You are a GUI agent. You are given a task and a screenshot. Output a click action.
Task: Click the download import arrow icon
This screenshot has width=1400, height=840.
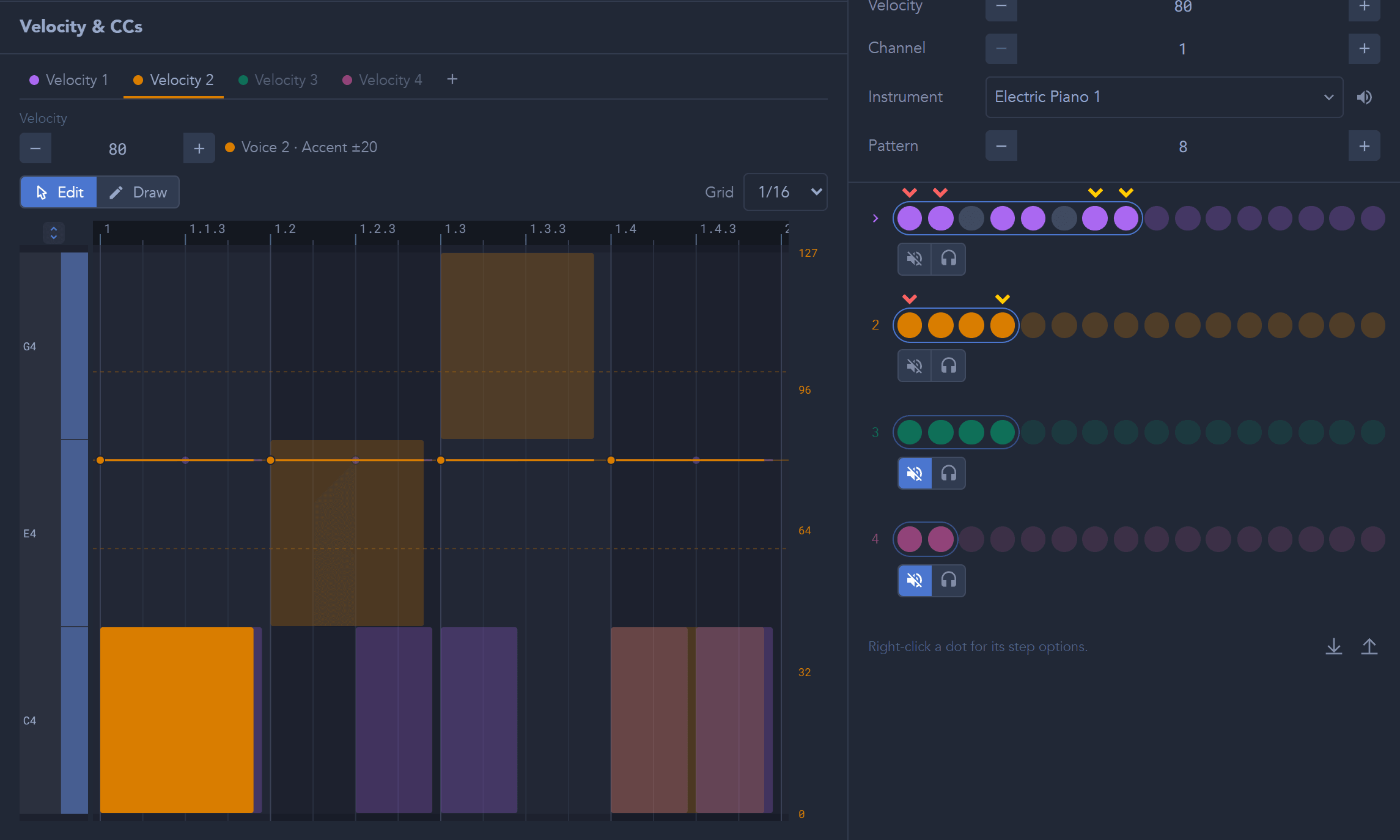click(1334, 647)
